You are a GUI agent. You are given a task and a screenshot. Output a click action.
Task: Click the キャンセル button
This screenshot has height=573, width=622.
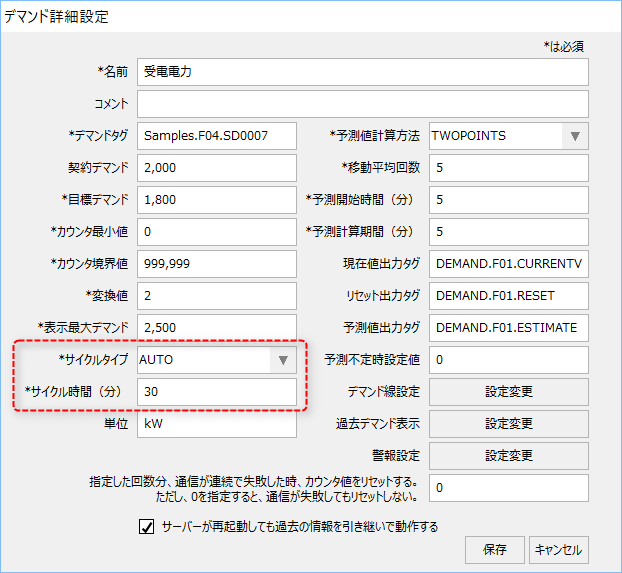click(x=559, y=549)
